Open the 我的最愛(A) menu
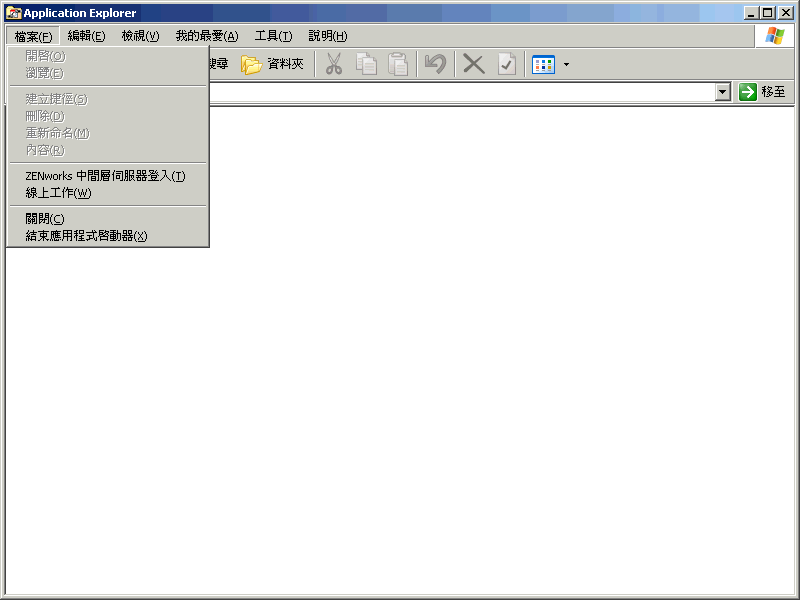The width and height of the screenshot is (800, 600). pos(207,36)
